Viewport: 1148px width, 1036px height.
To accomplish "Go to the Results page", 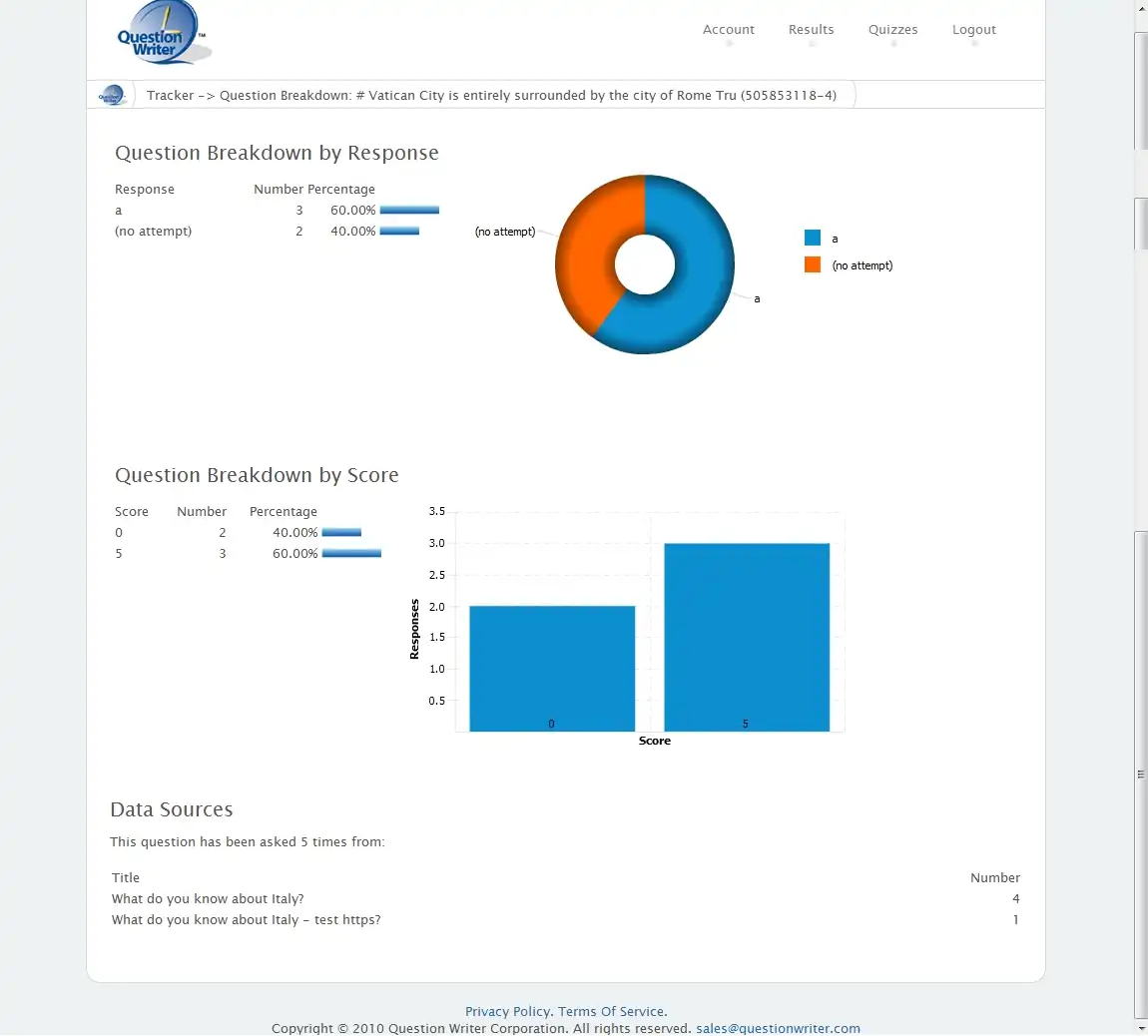I will click(811, 30).
